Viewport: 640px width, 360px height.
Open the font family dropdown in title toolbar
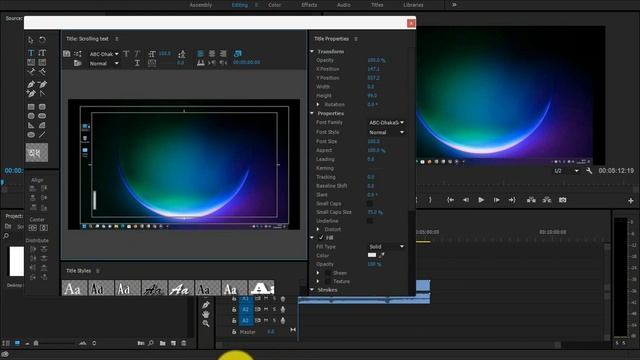[x=104, y=54]
